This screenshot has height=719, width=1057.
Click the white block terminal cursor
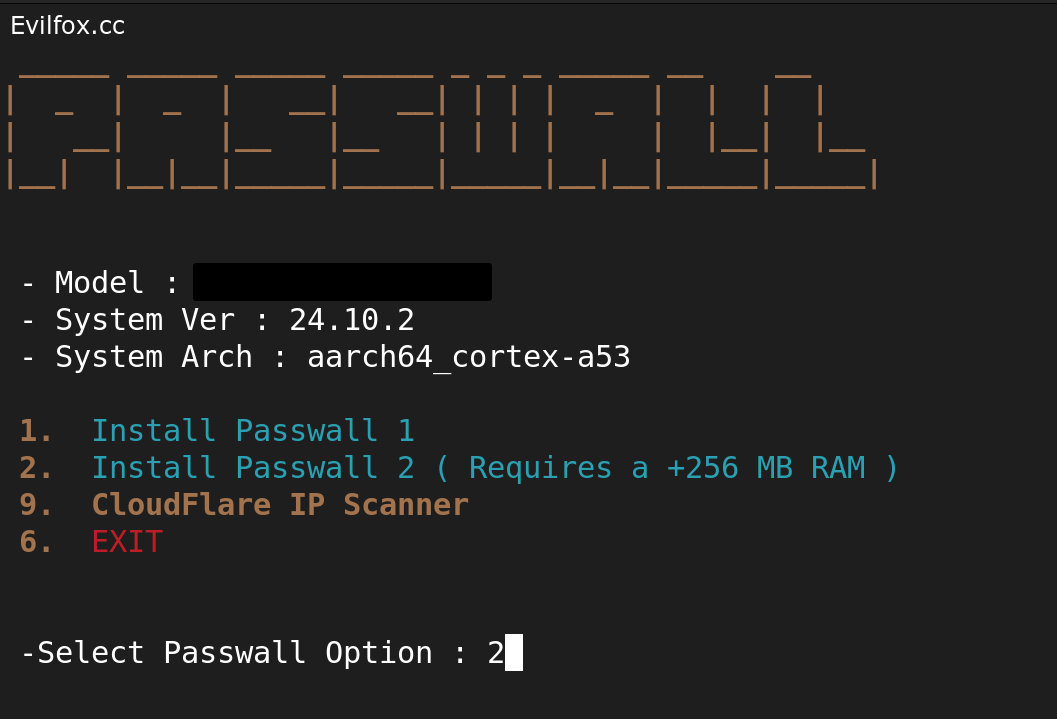point(514,653)
